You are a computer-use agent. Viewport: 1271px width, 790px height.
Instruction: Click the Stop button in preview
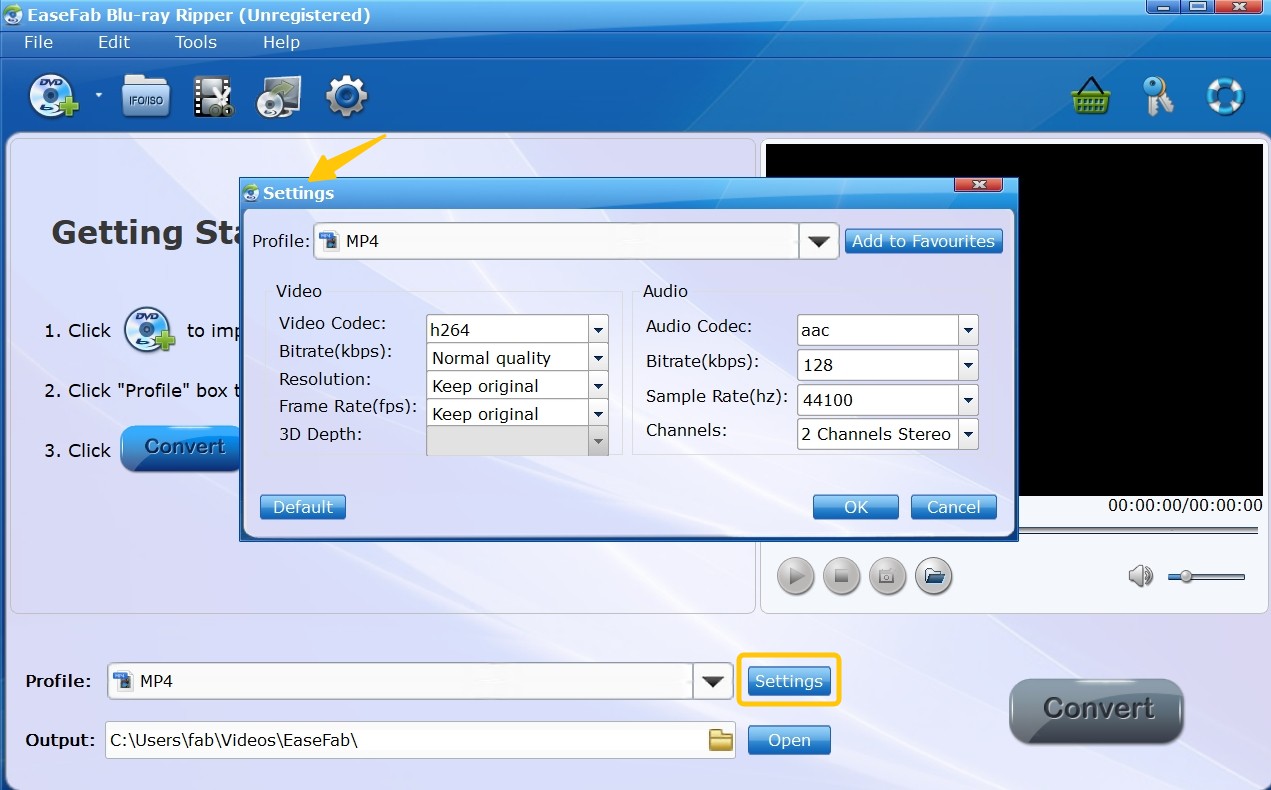pyautogui.click(x=842, y=576)
